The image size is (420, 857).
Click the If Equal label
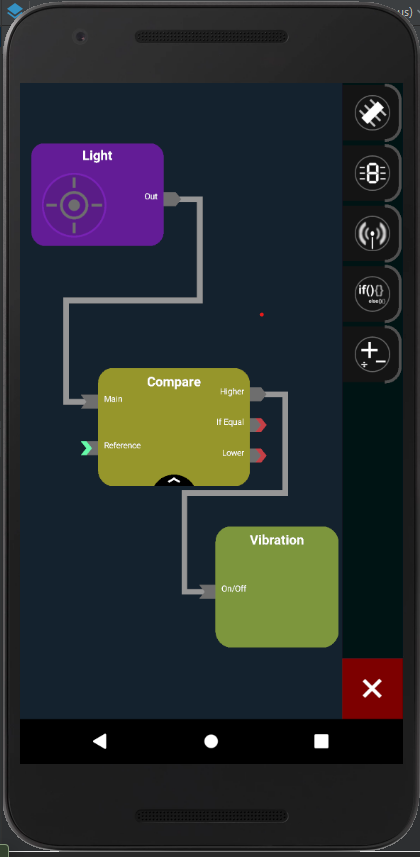(x=230, y=422)
